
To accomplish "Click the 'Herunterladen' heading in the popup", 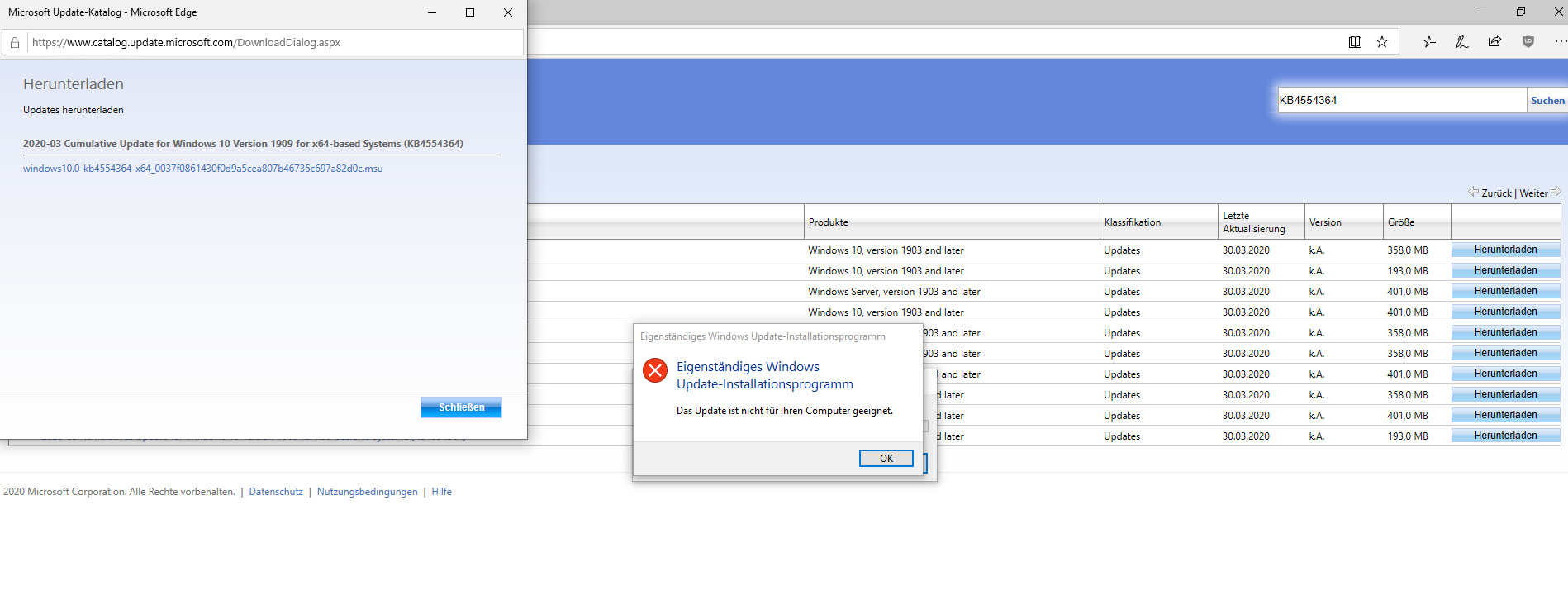I will click(74, 84).
